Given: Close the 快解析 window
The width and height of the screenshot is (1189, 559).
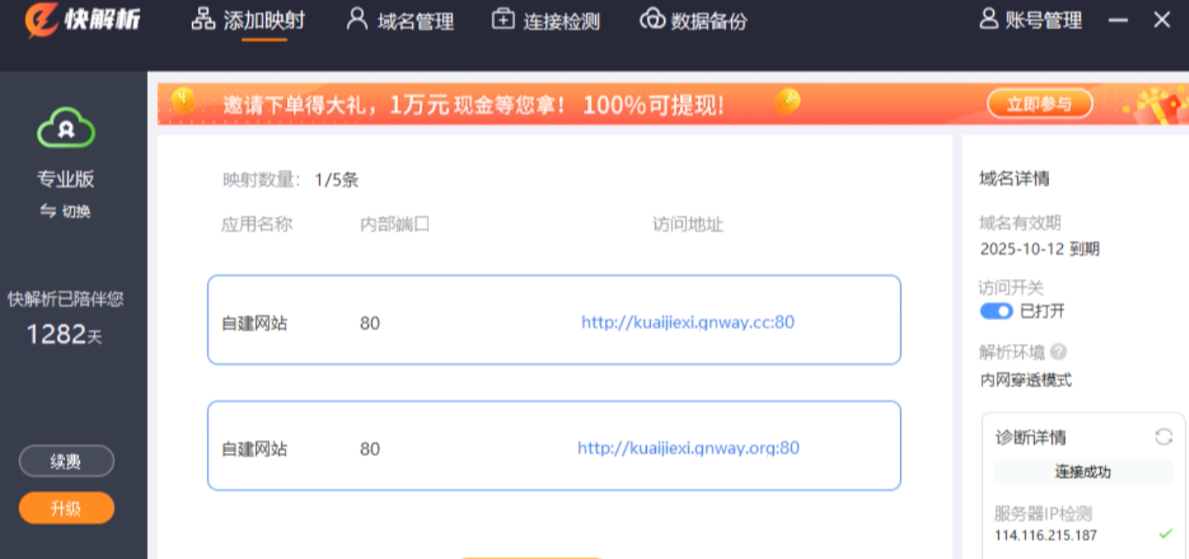Looking at the screenshot, I should pos(1162,20).
